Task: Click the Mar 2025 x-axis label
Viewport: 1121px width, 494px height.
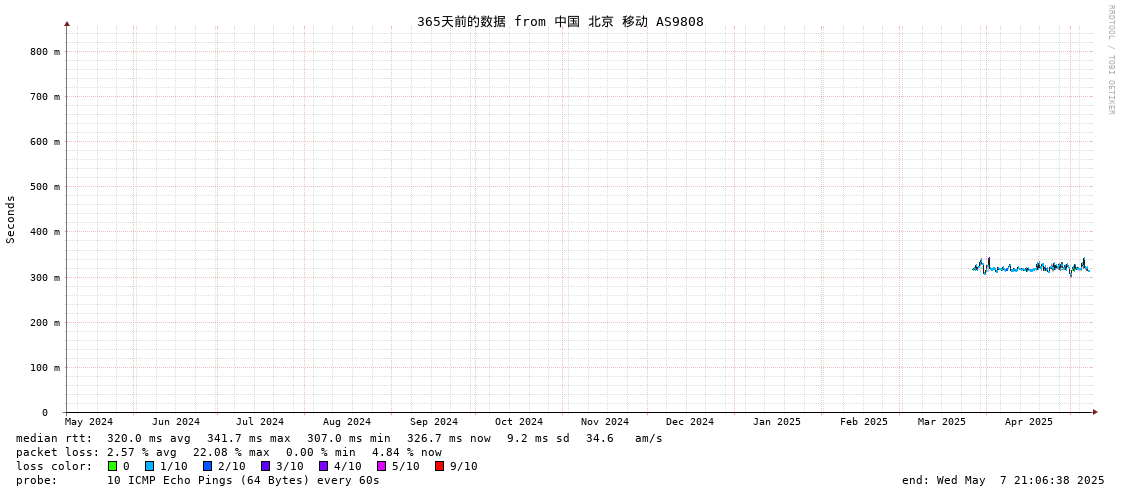Action: [x=942, y=422]
